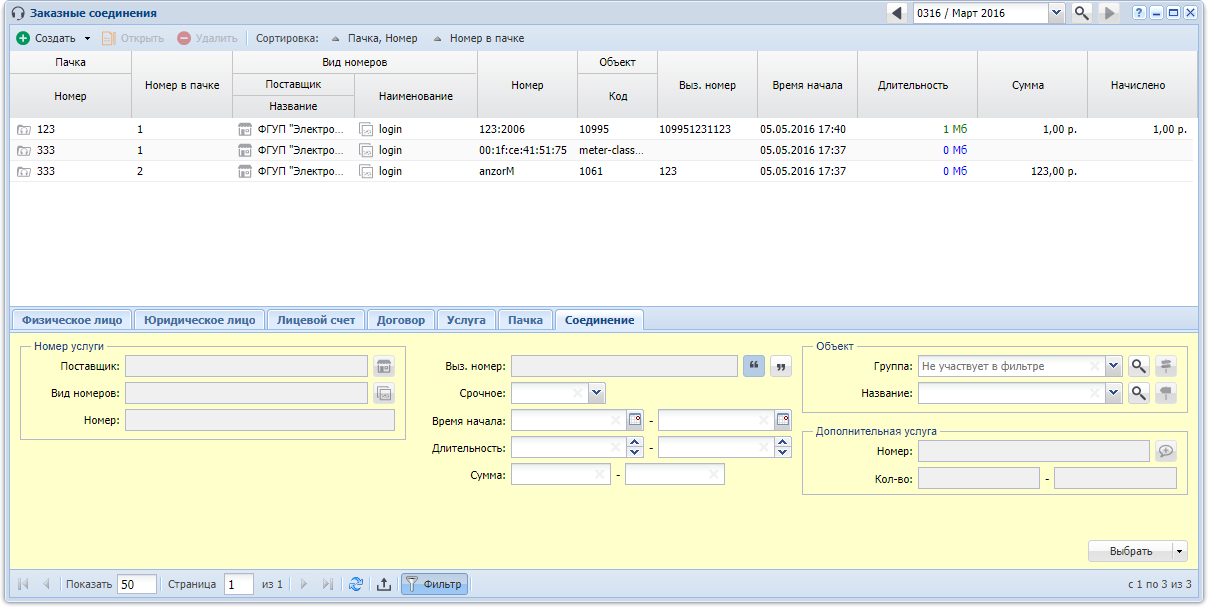The height and width of the screenshot is (607, 1208).
Task: Open the calendar for the Время начала start date
Action: [635, 421]
